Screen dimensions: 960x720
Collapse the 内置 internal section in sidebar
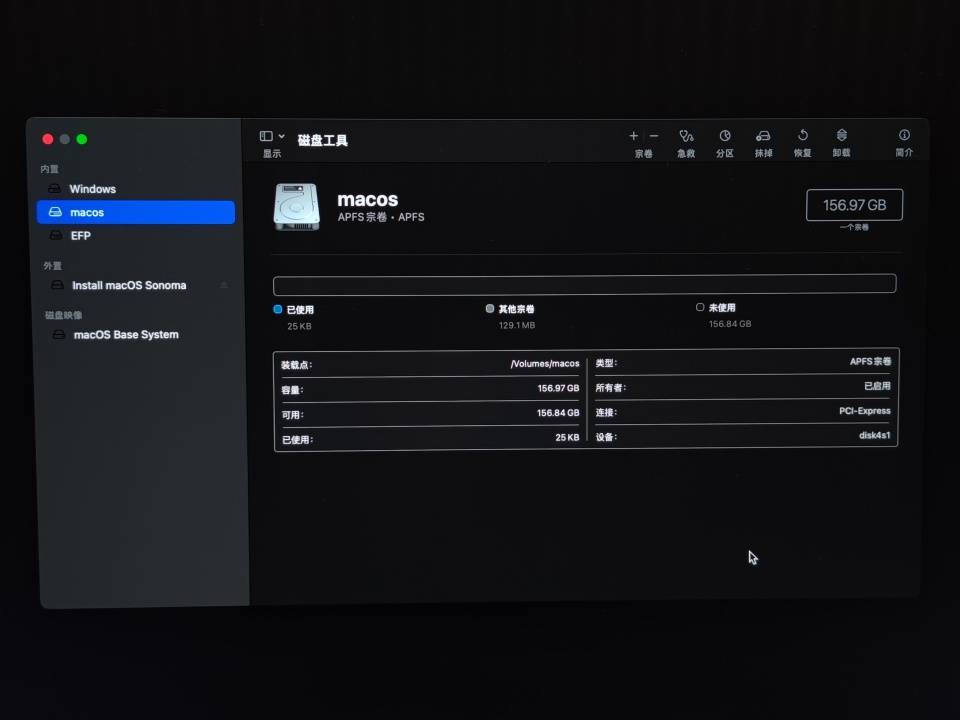click(49, 169)
